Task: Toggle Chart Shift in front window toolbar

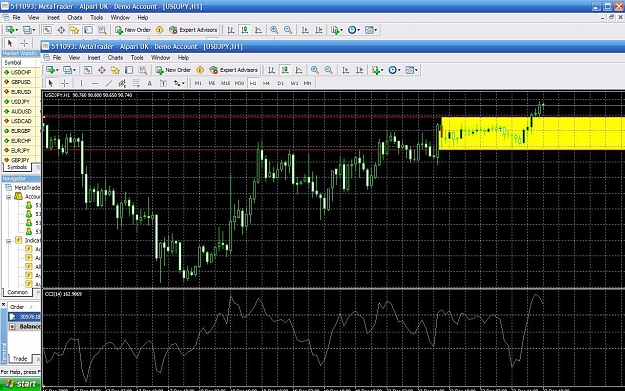Action: (x=360, y=70)
